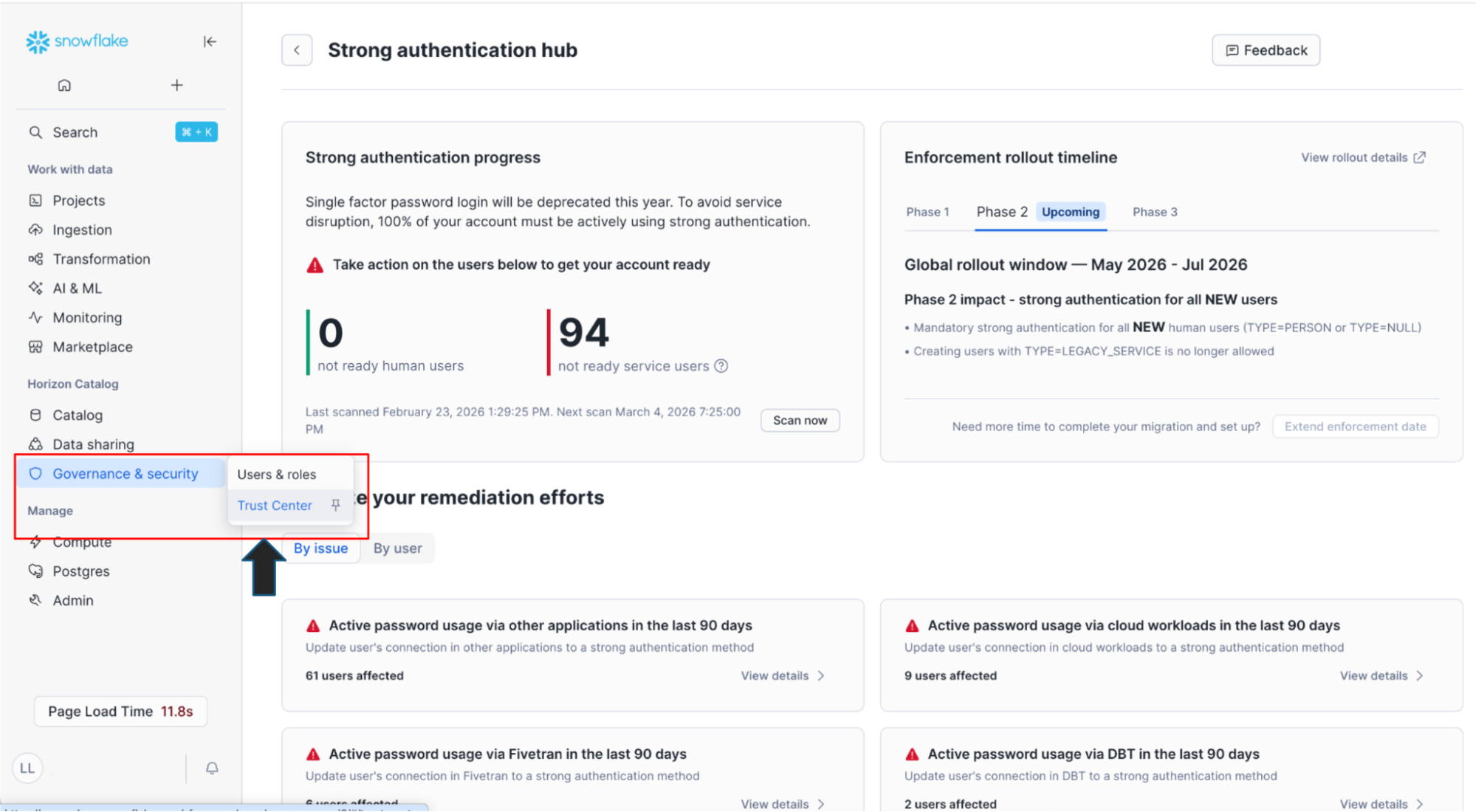This screenshot has height=812, width=1476.
Task: Select the By issue filter
Action: coord(320,548)
